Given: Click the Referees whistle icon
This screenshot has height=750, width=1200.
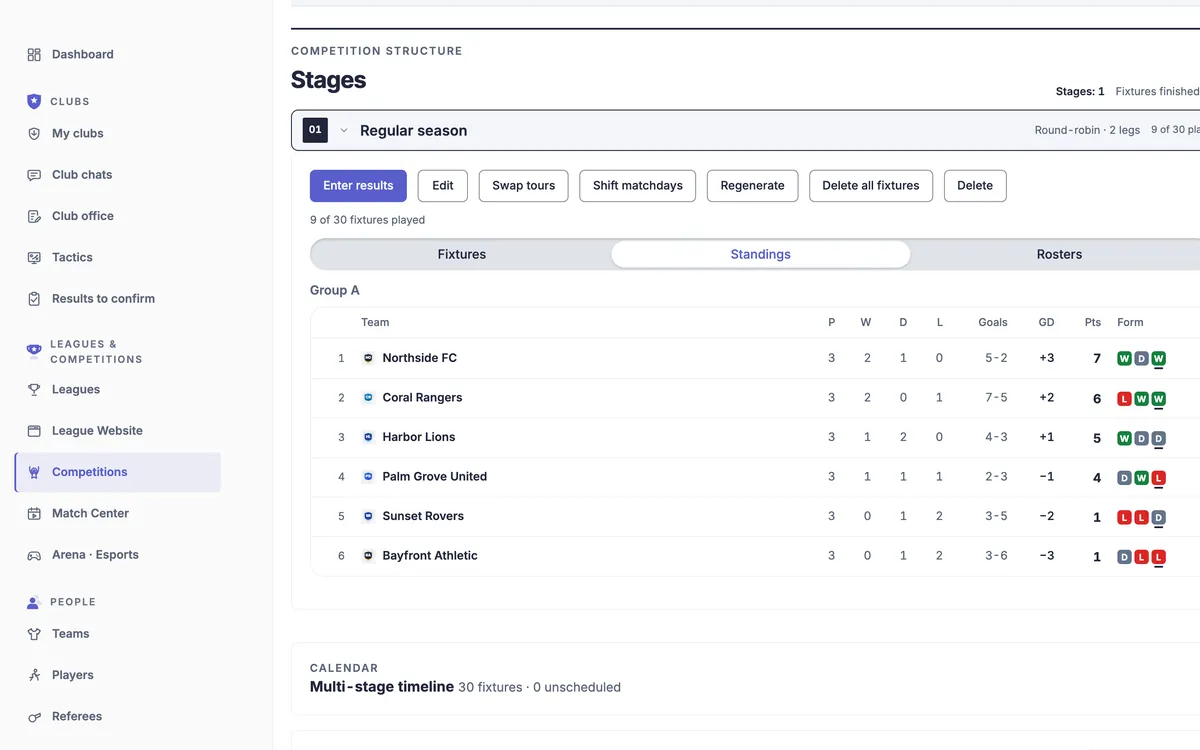Looking at the screenshot, I should 34,717.
